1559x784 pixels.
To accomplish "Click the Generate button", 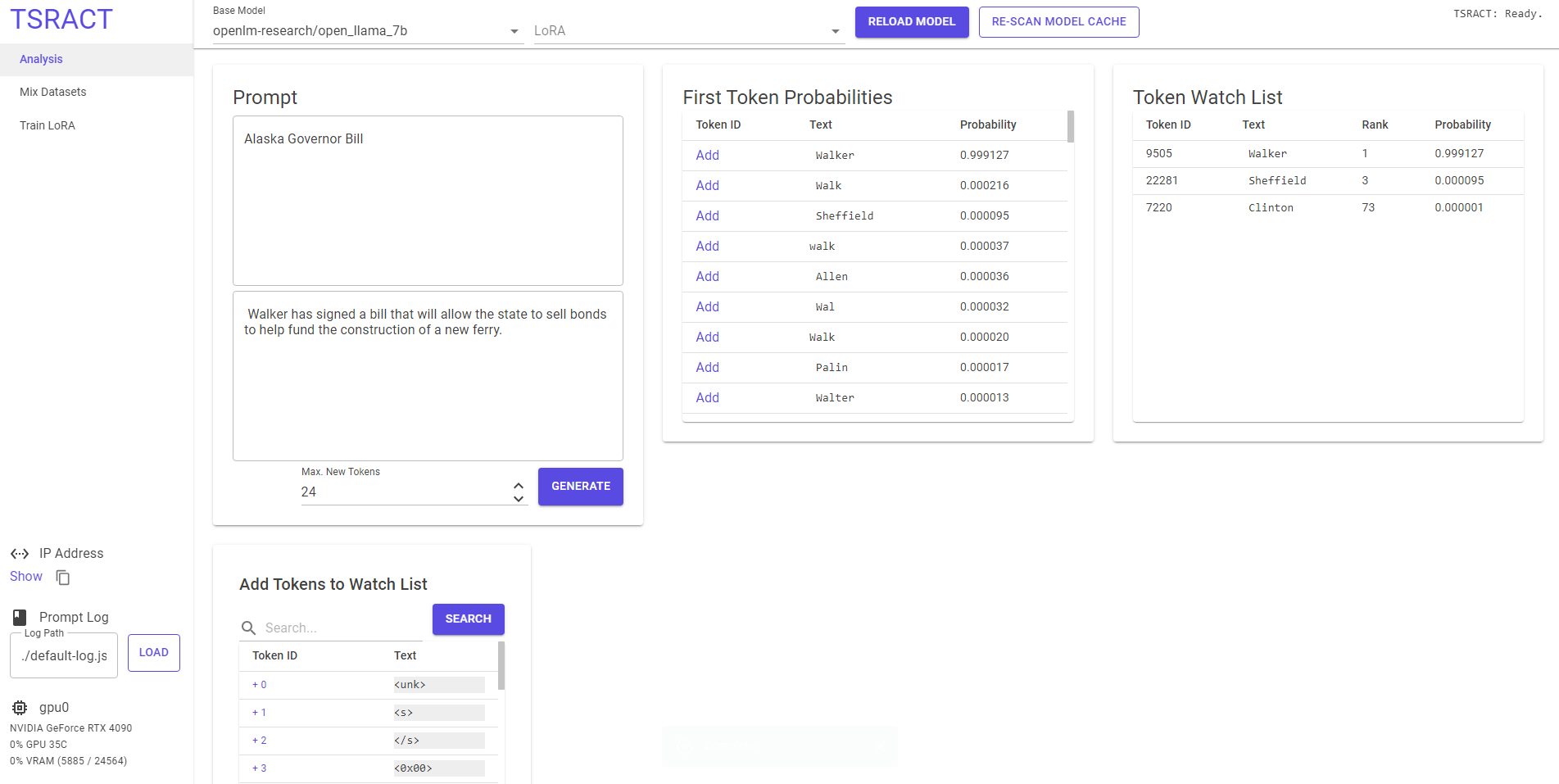I will click(x=580, y=487).
